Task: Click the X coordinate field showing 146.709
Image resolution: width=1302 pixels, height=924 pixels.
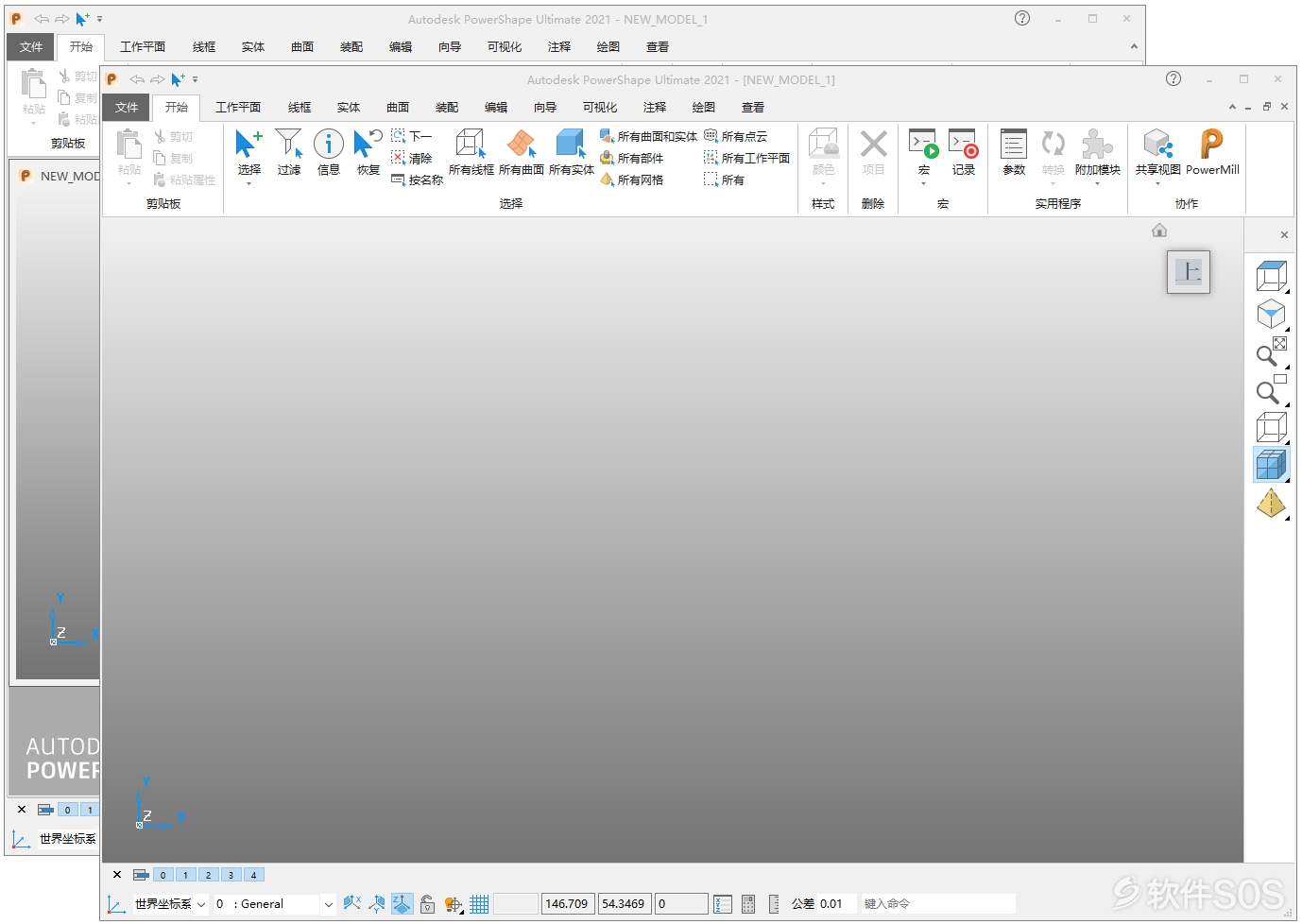Action: coord(568,904)
